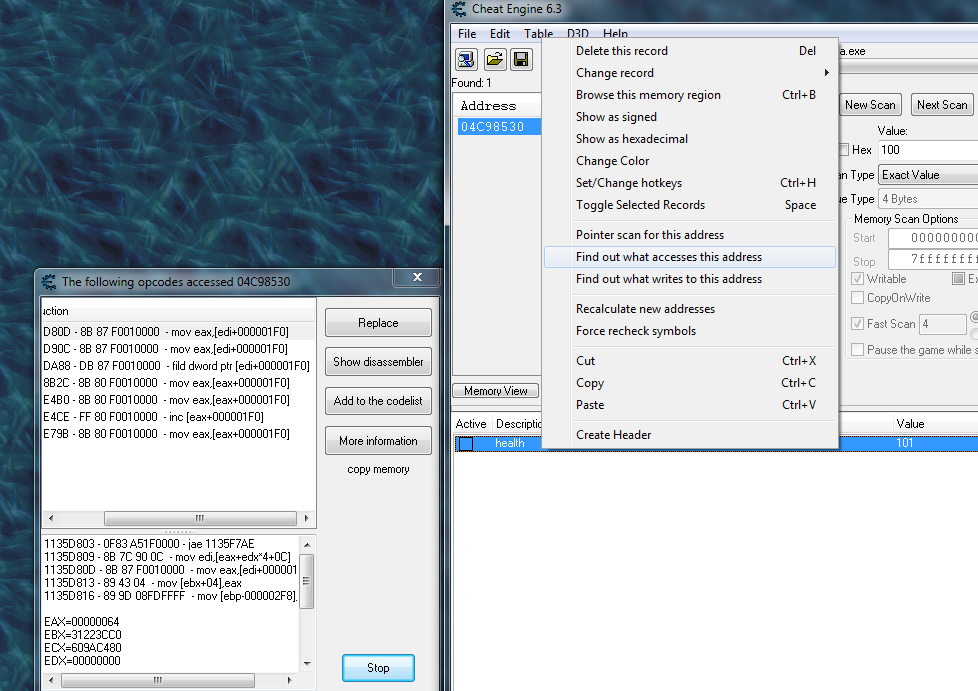Click the open process icon in toolbar

click(466, 59)
